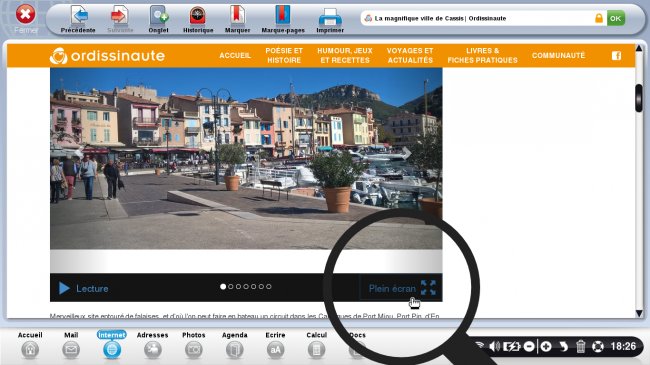Go forward with the Suivante button
Screen dimensions: 650x365
(120, 19)
